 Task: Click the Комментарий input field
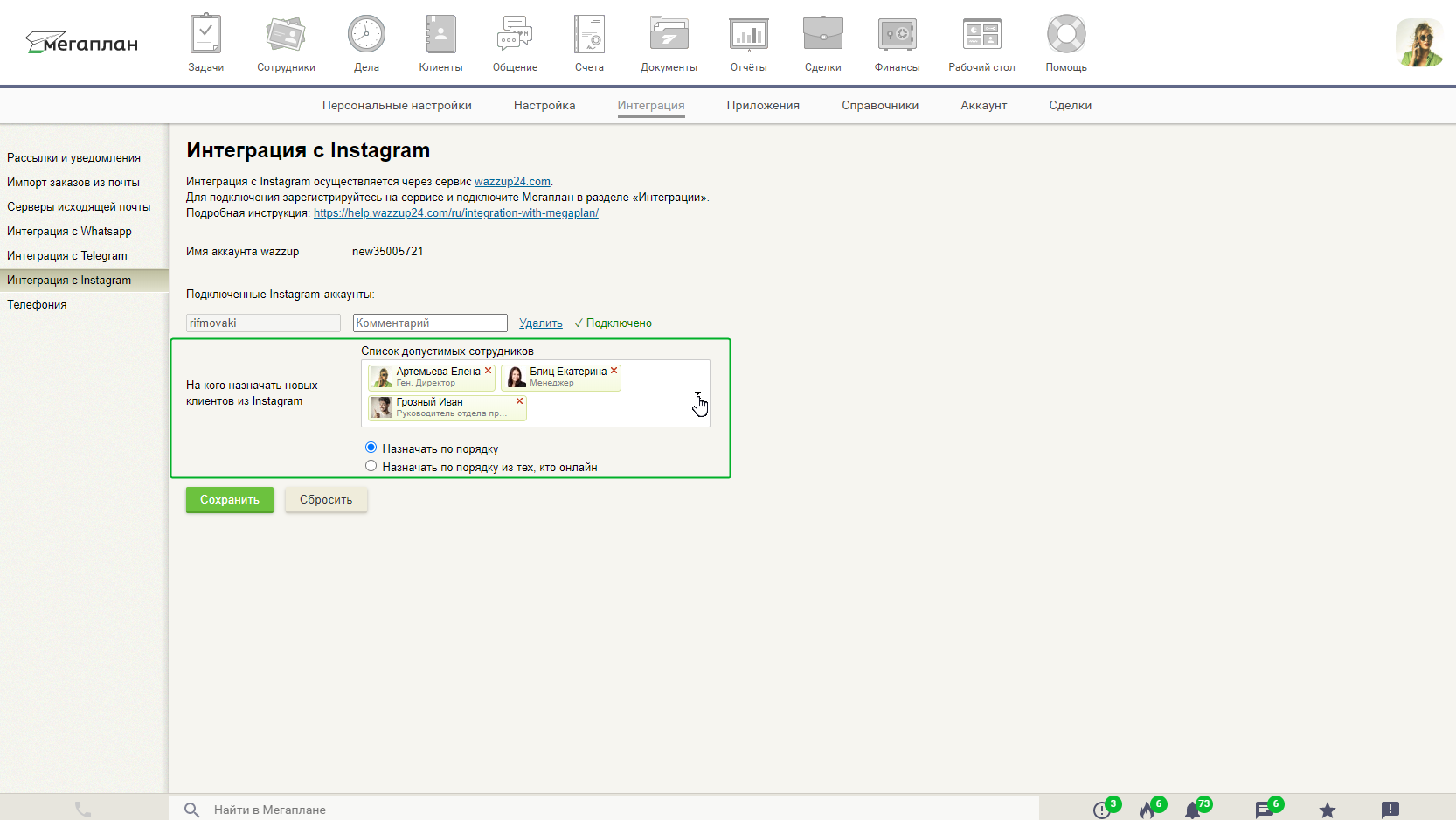(430, 323)
